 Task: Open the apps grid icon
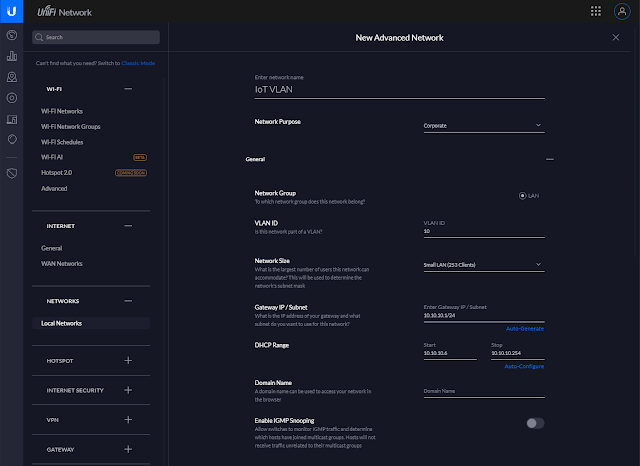[596, 11]
